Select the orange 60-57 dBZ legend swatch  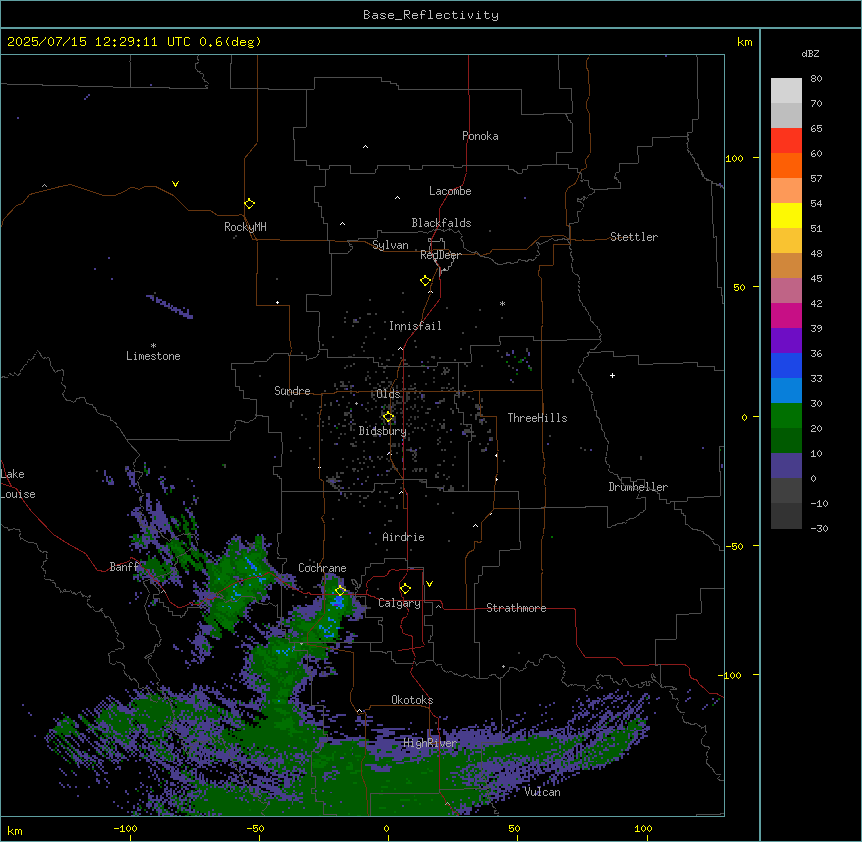coord(786,165)
